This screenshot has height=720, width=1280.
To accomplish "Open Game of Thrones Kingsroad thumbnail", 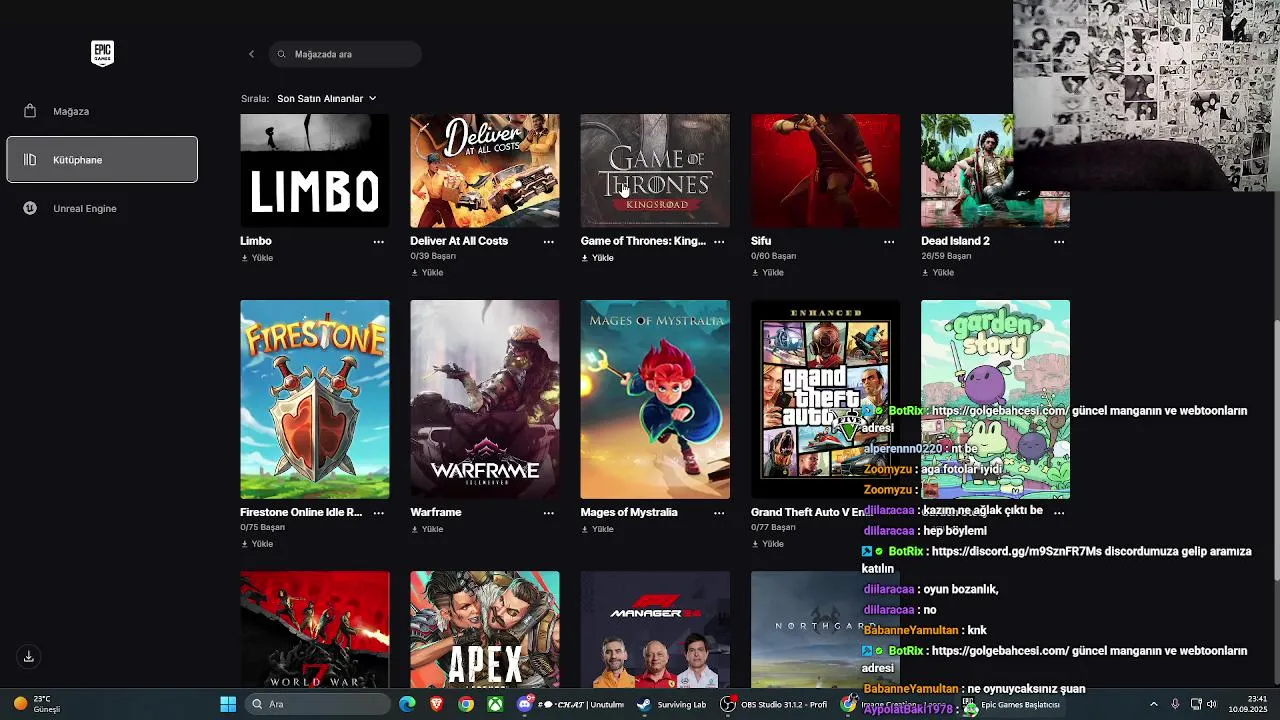I will point(655,171).
